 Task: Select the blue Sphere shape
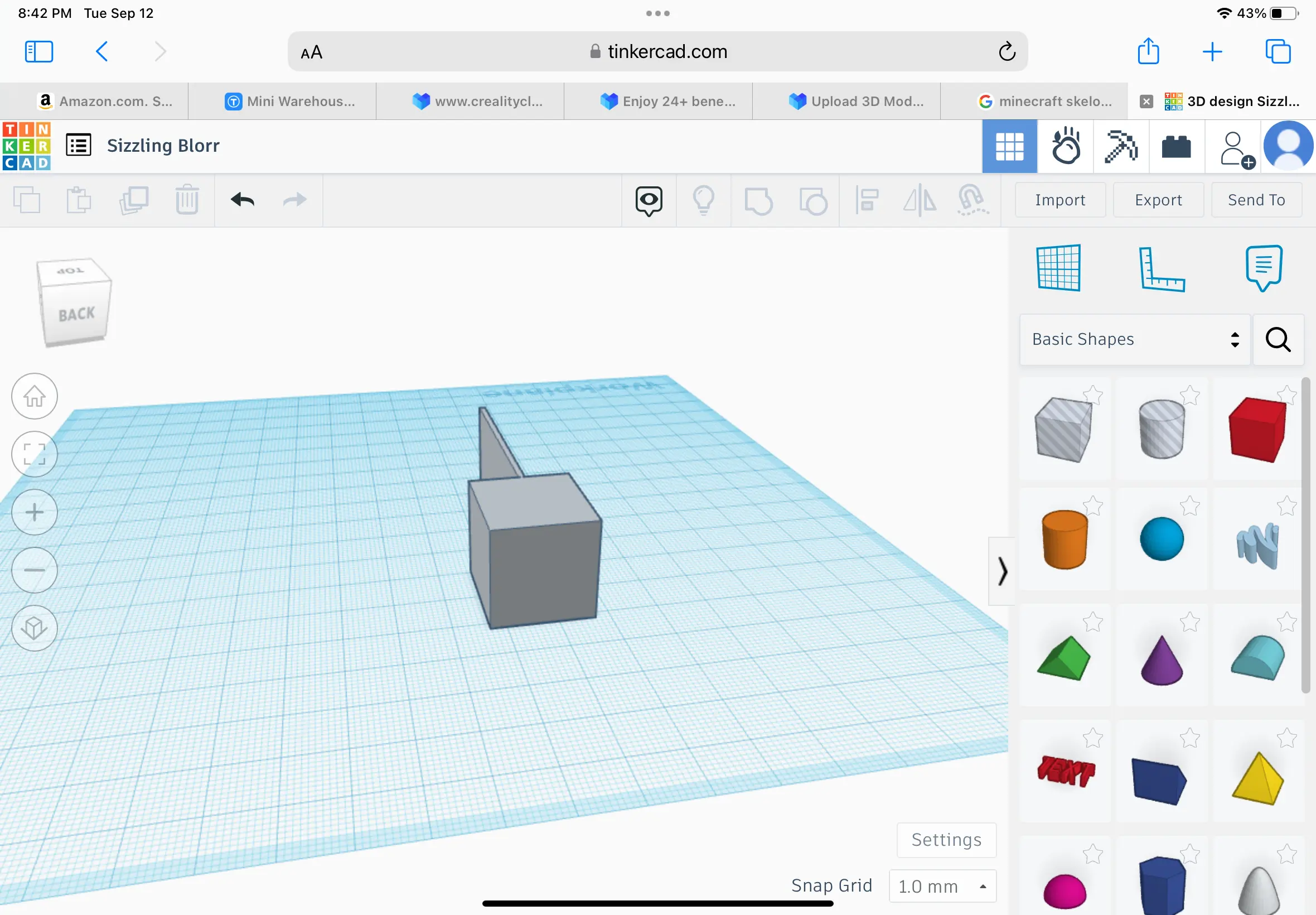pos(1162,539)
